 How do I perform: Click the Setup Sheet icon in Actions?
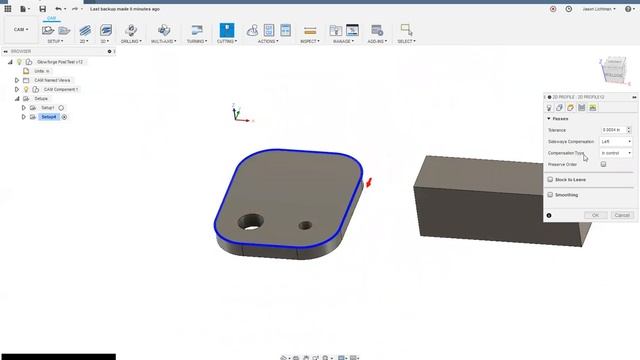tap(286, 30)
